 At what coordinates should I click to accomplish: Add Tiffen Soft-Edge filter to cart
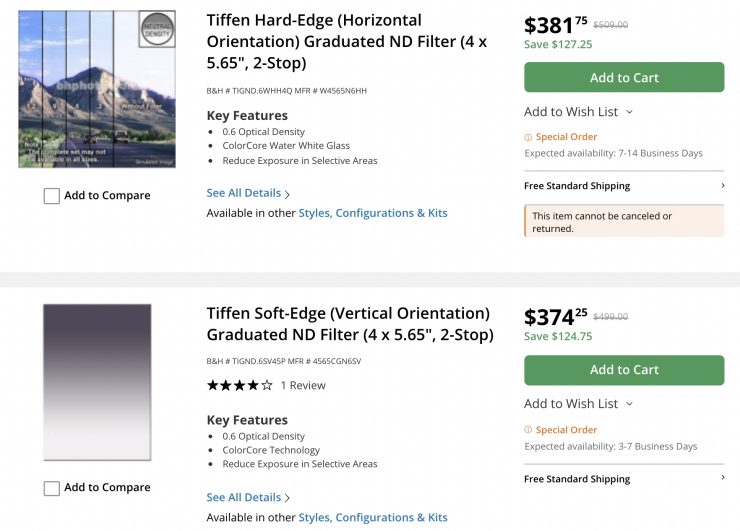coord(624,370)
